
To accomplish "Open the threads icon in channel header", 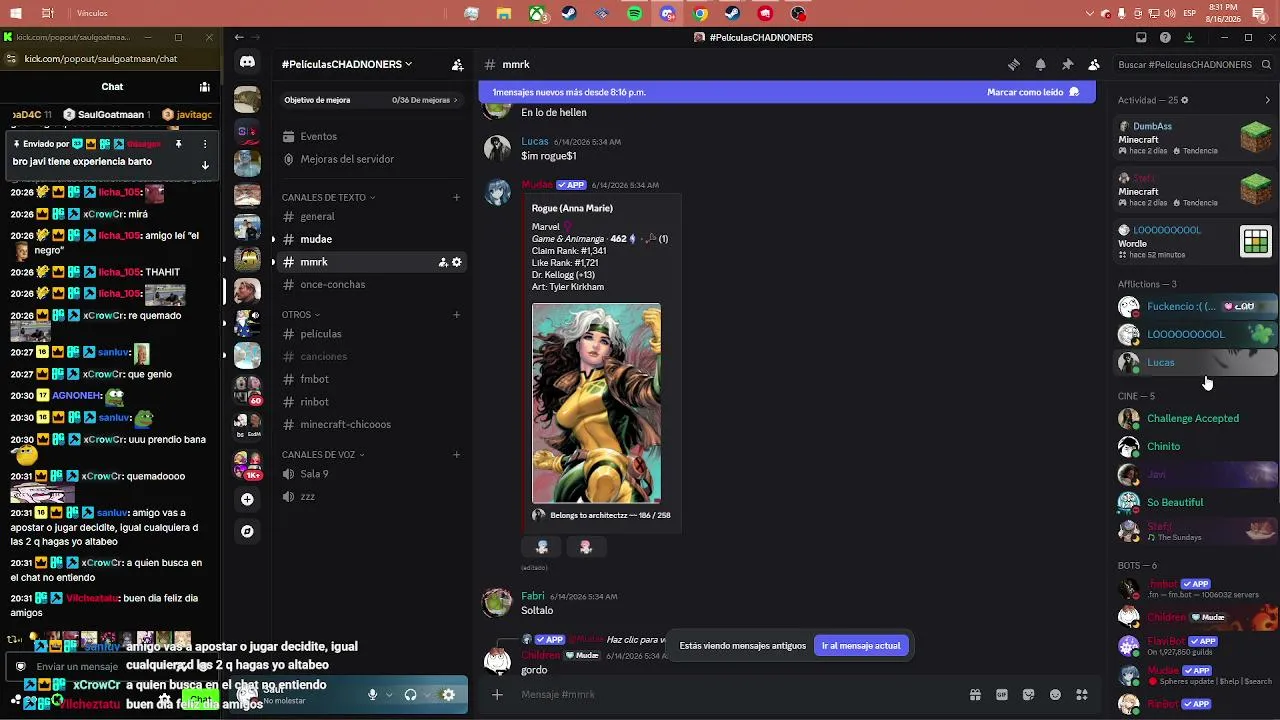I will pos(1014,65).
